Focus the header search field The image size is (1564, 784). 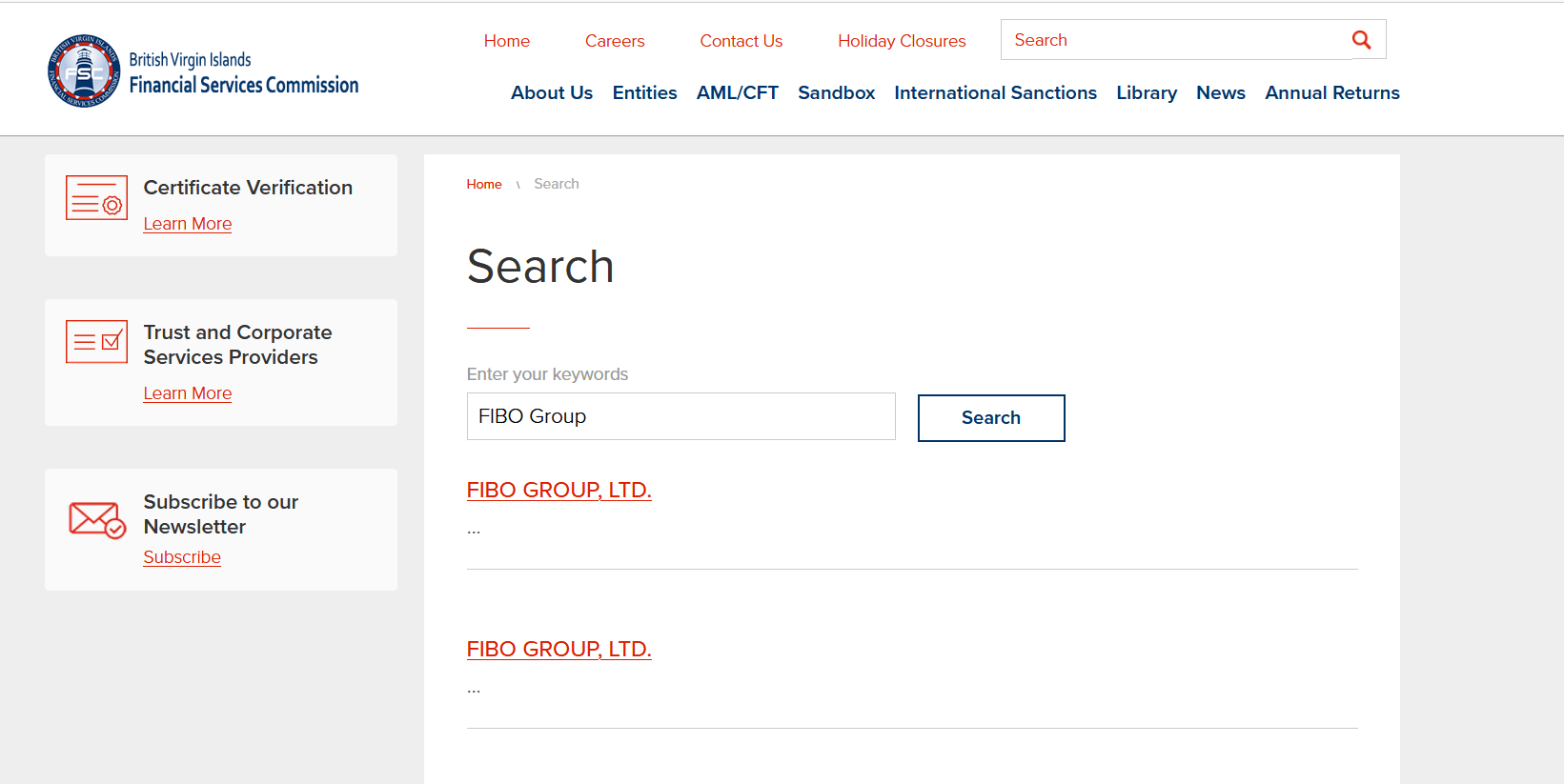tap(1176, 40)
